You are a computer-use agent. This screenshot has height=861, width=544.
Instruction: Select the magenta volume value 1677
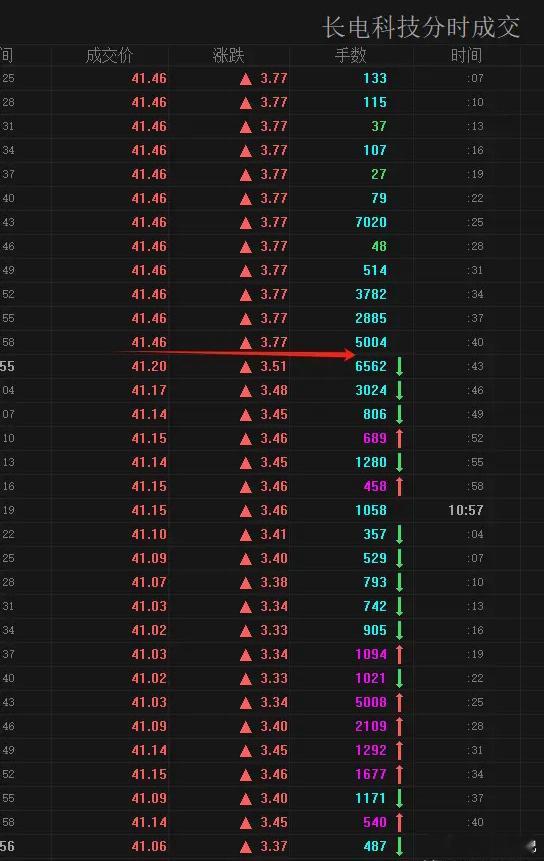tap(371, 774)
